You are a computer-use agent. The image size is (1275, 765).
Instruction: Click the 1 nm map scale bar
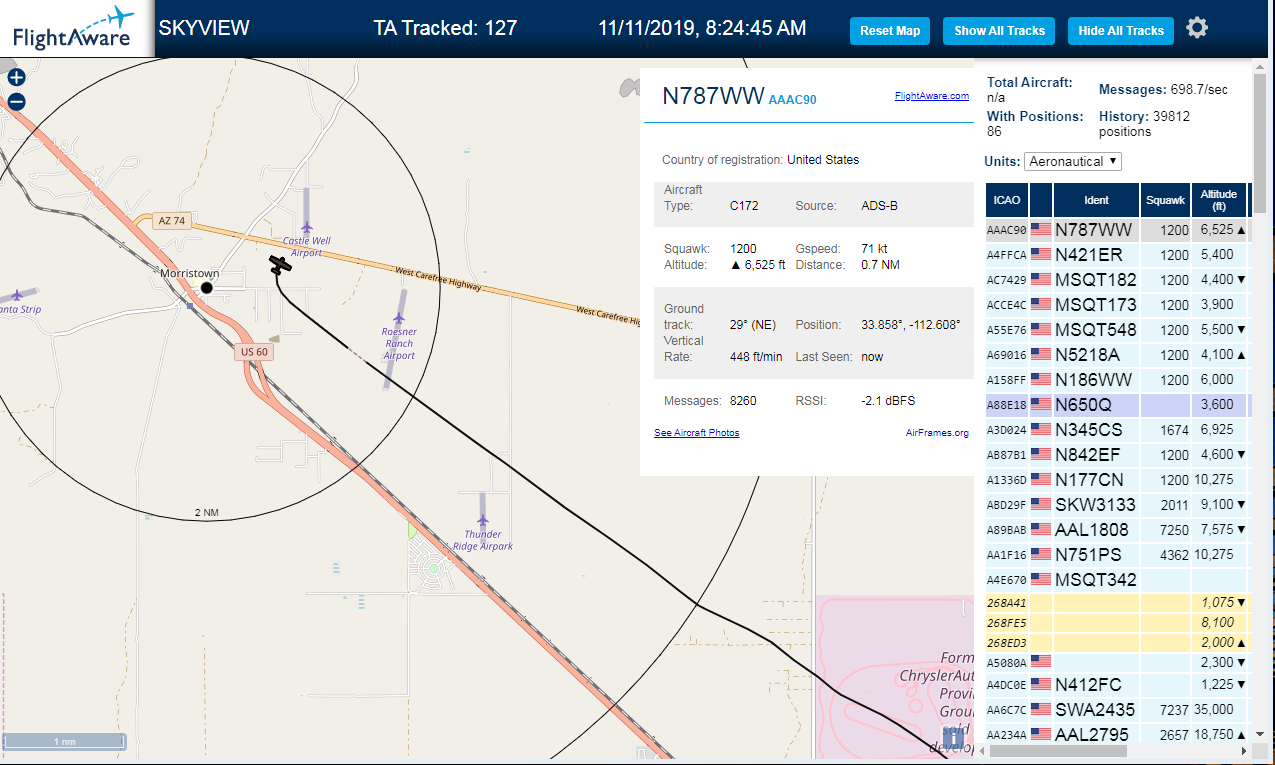[x=65, y=742]
